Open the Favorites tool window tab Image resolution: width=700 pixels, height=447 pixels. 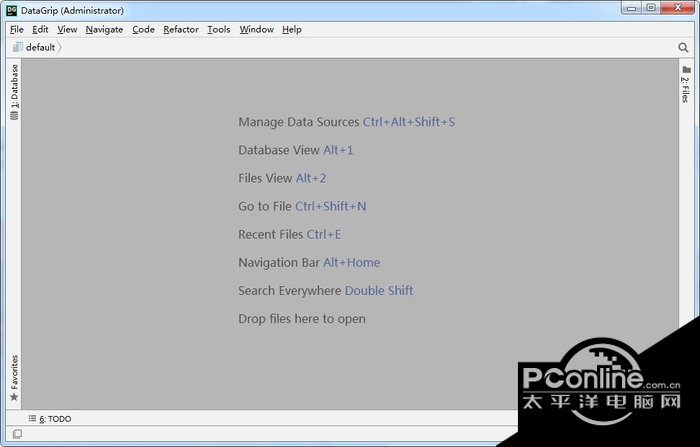(14, 378)
